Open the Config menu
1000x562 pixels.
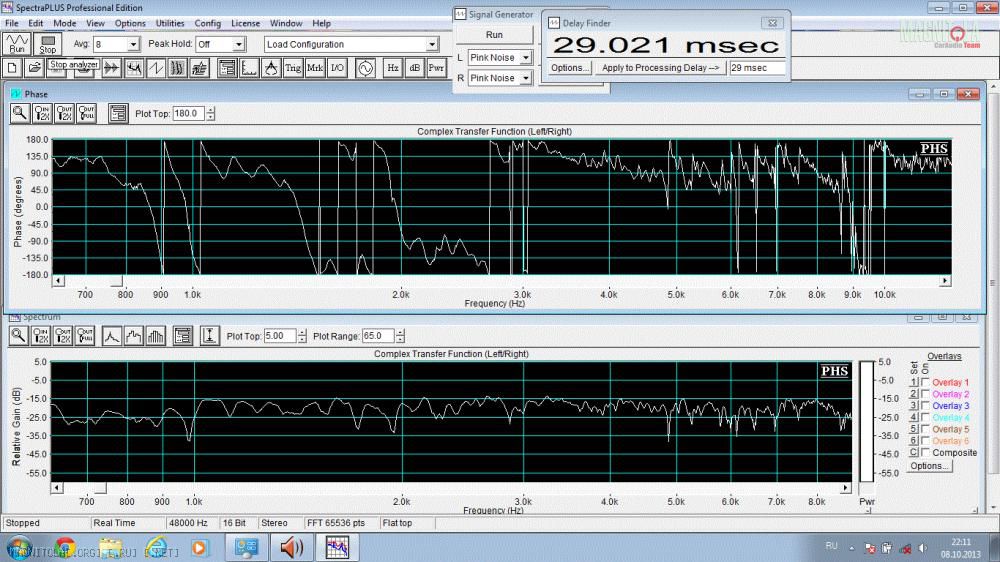pos(208,23)
